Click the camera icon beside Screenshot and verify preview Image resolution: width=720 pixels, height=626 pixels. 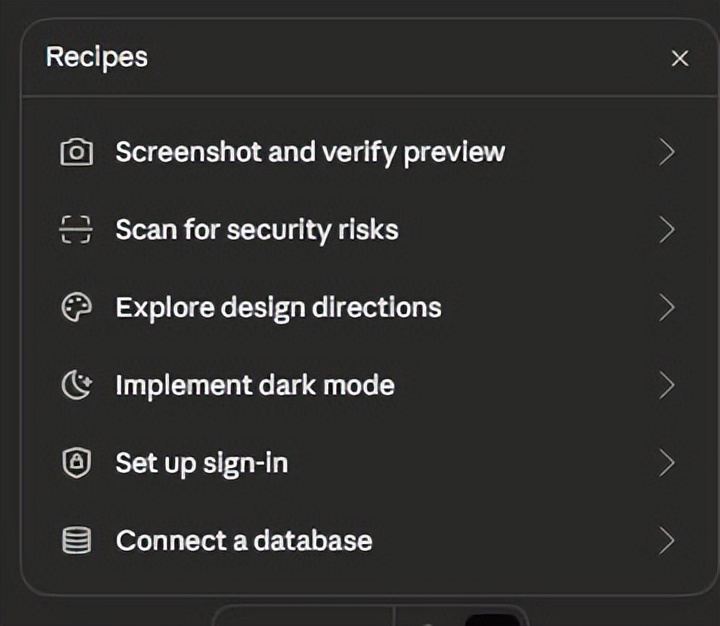76,152
